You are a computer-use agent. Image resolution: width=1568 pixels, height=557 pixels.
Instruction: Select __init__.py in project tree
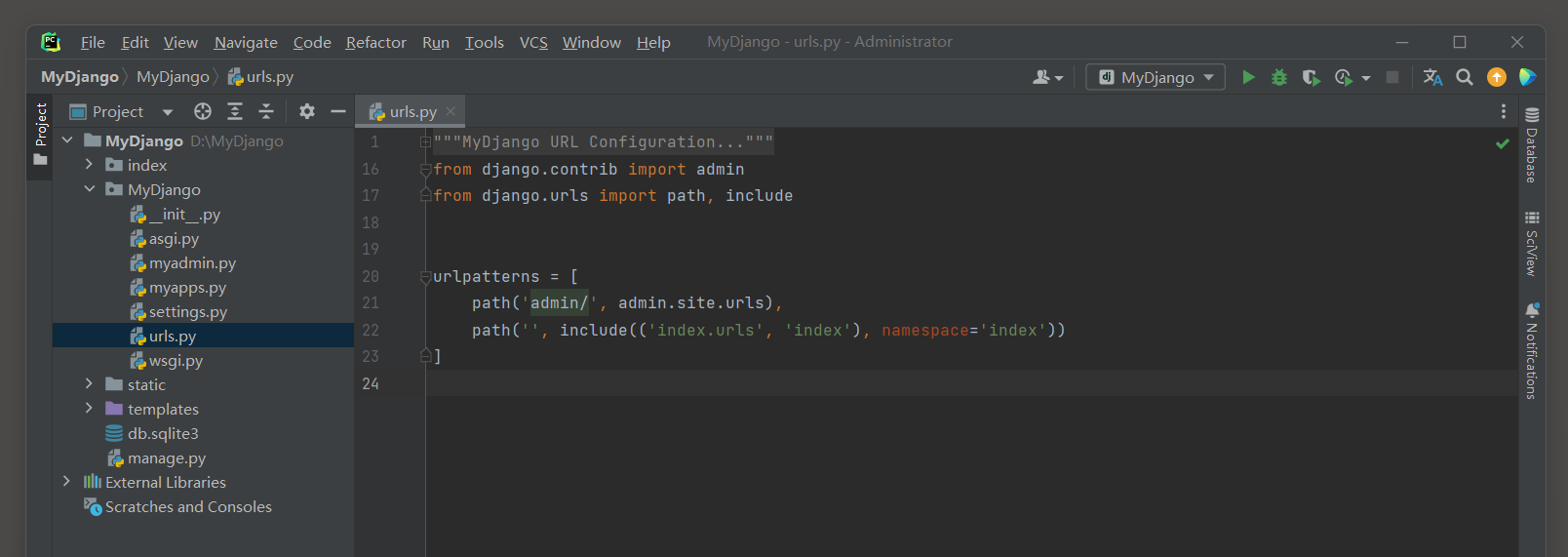[x=176, y=214]
